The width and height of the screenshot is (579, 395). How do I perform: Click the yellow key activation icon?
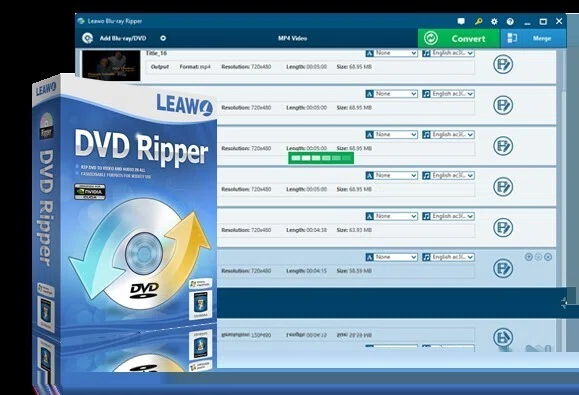tap(479, 21)
